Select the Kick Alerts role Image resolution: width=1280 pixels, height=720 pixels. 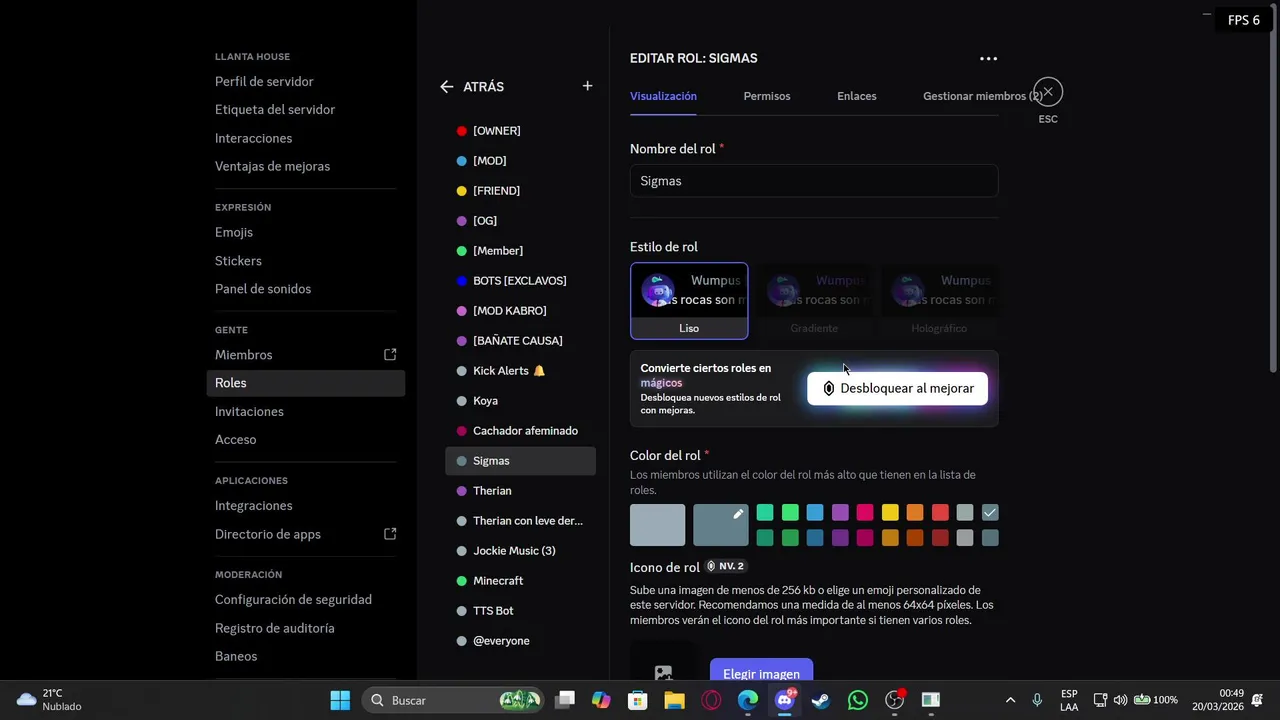click(x=520, y=371)
